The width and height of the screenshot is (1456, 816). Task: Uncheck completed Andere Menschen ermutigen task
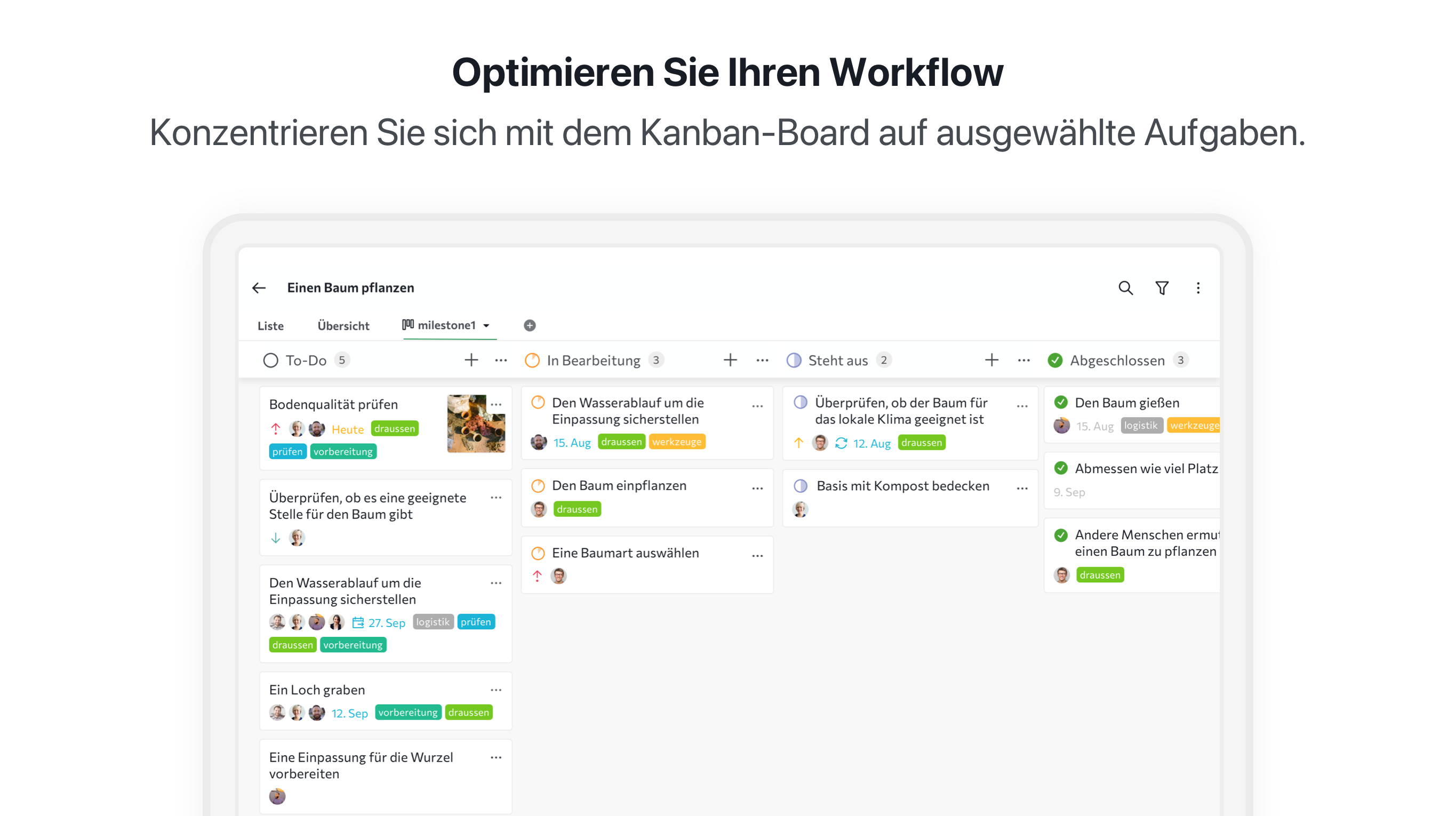coord(1061,535)
